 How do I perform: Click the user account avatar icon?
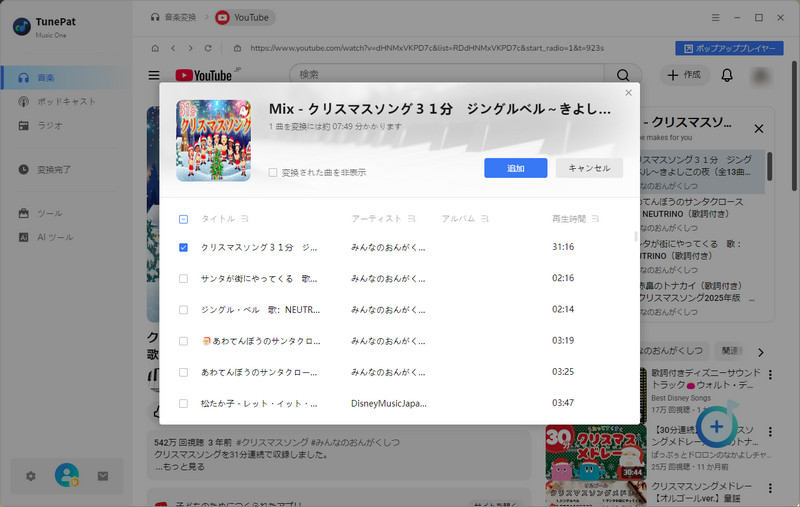tap(67, 475)
